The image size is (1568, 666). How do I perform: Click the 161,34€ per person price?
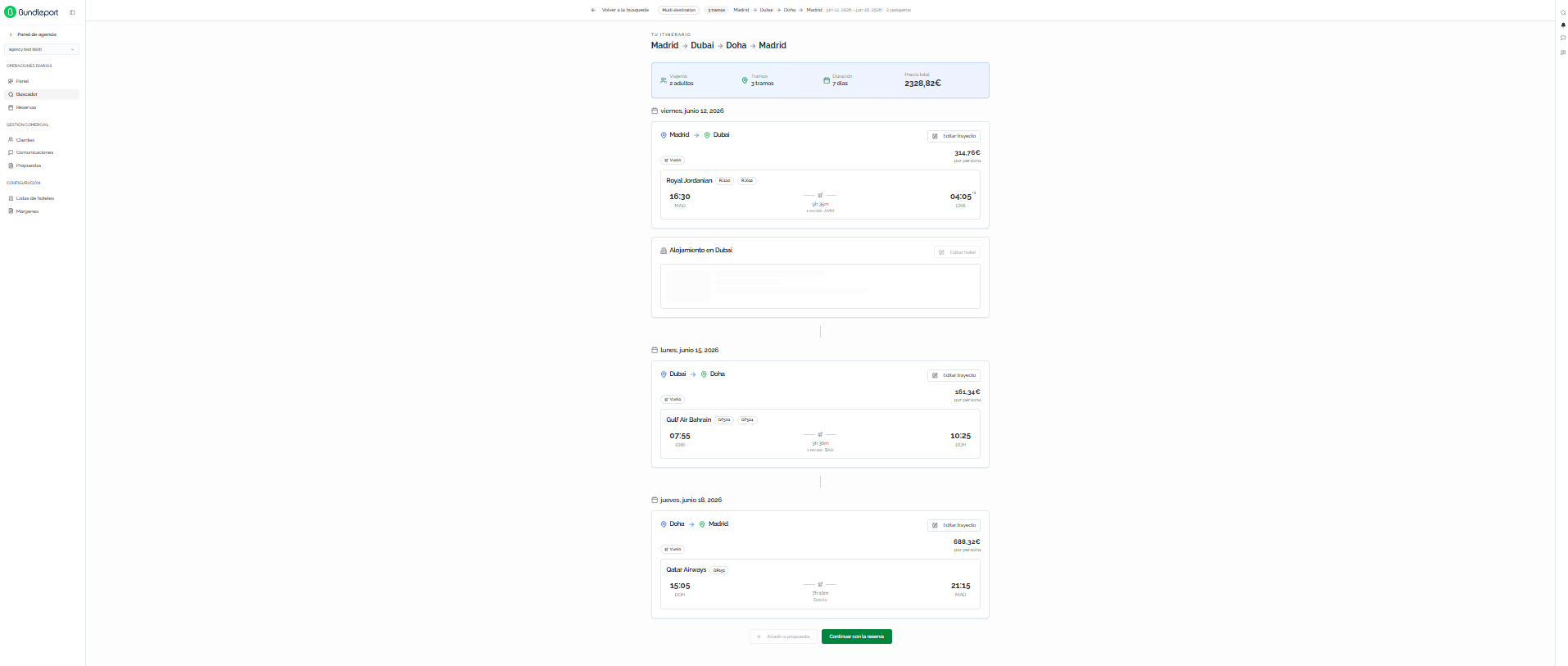[x=967, y=392]
